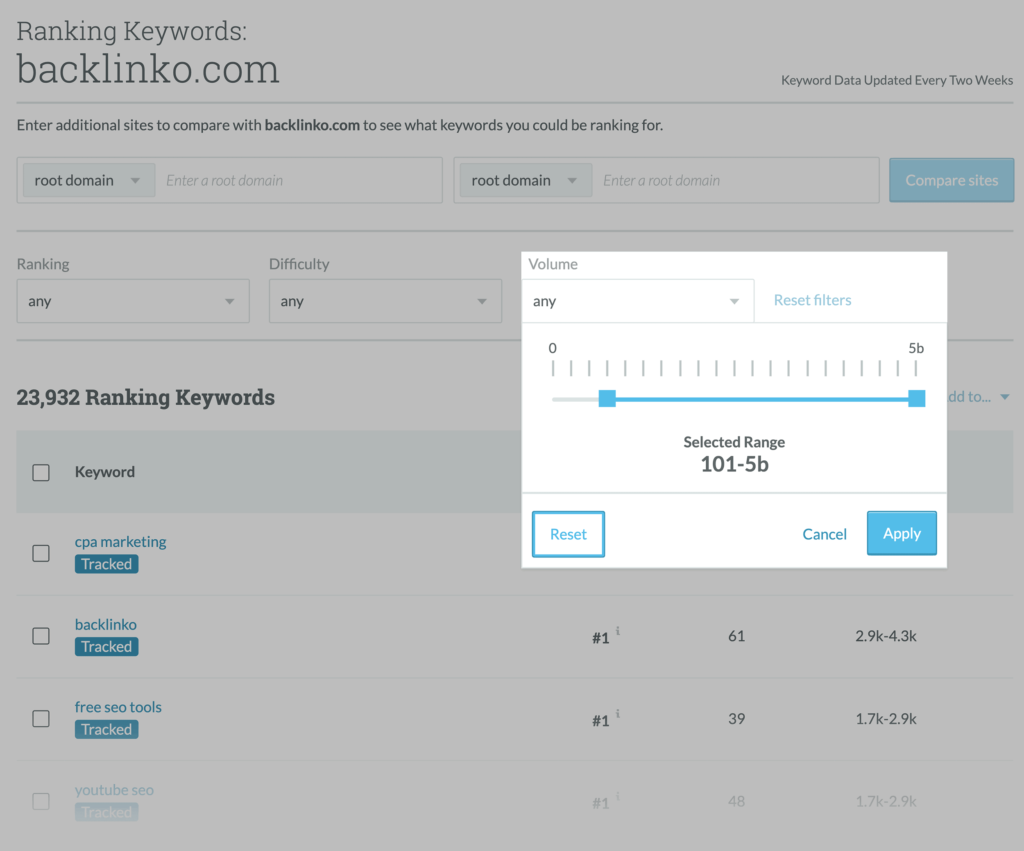1024x851 pixels.
Task: Click the left handle of the volume slider
Action: coord(607,399)
